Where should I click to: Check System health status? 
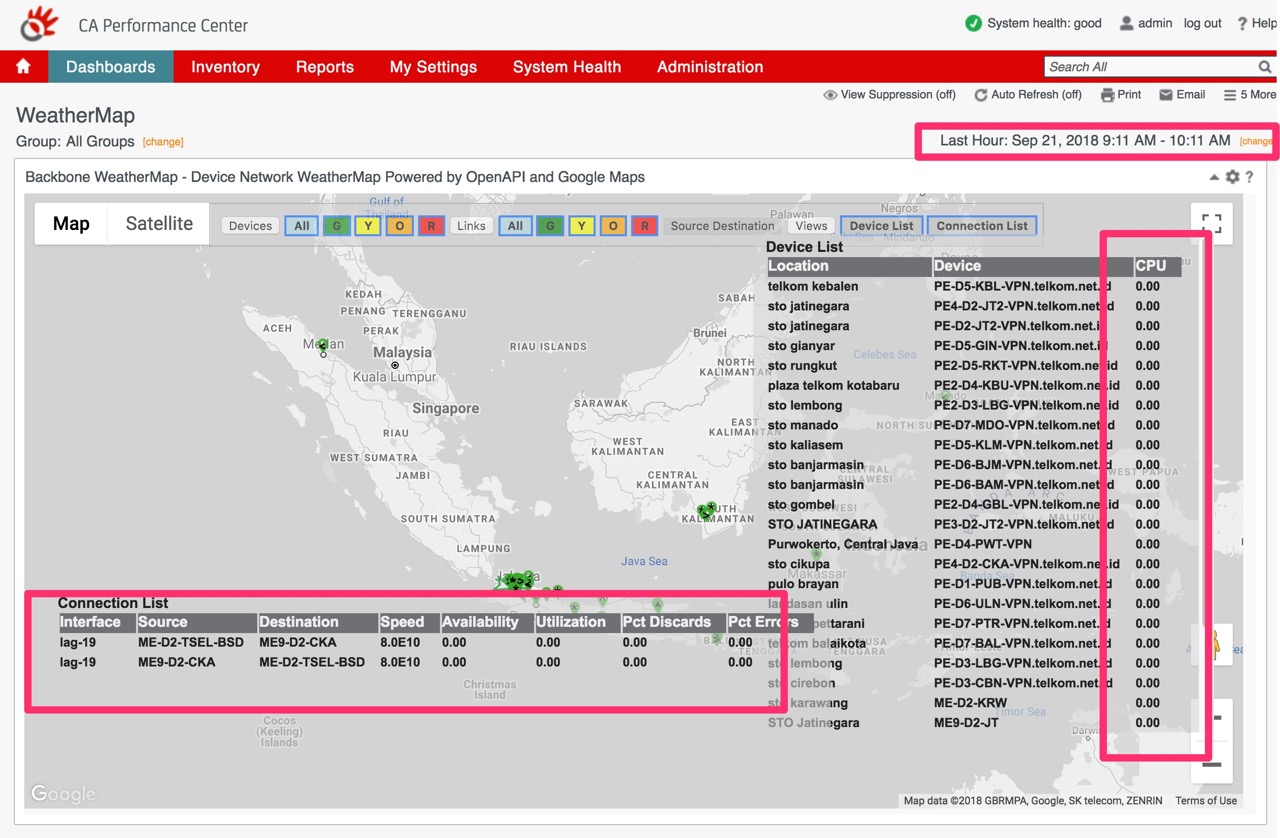1033,23
